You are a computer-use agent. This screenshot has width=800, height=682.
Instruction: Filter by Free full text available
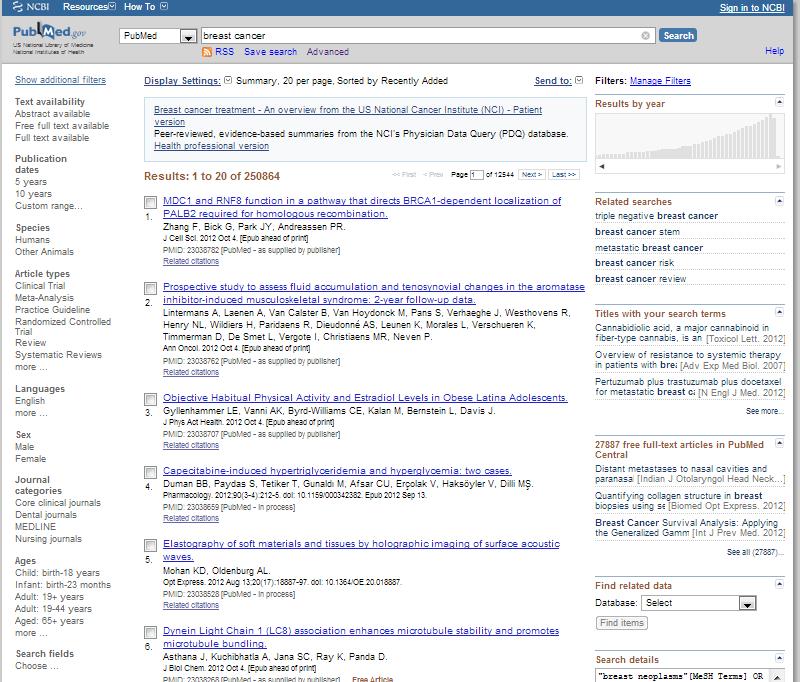[62, 125]
